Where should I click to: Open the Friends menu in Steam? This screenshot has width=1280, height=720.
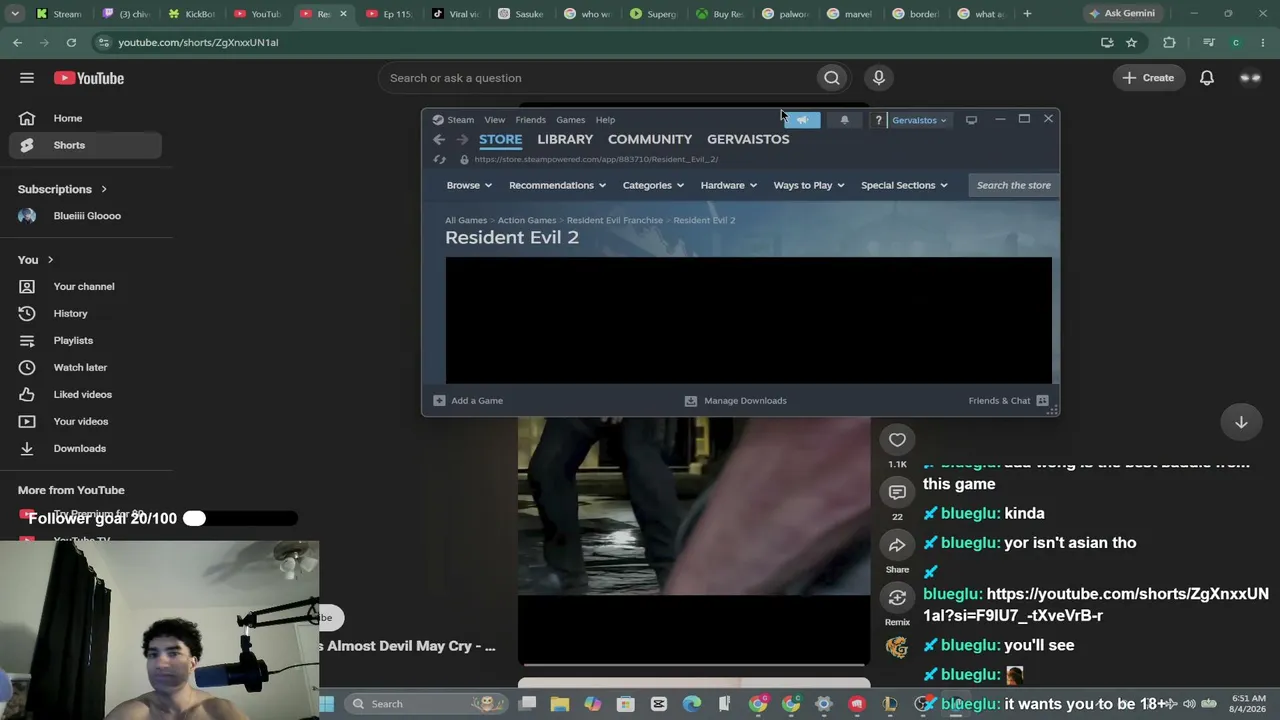pyautogui.click(x=530, y=120)
